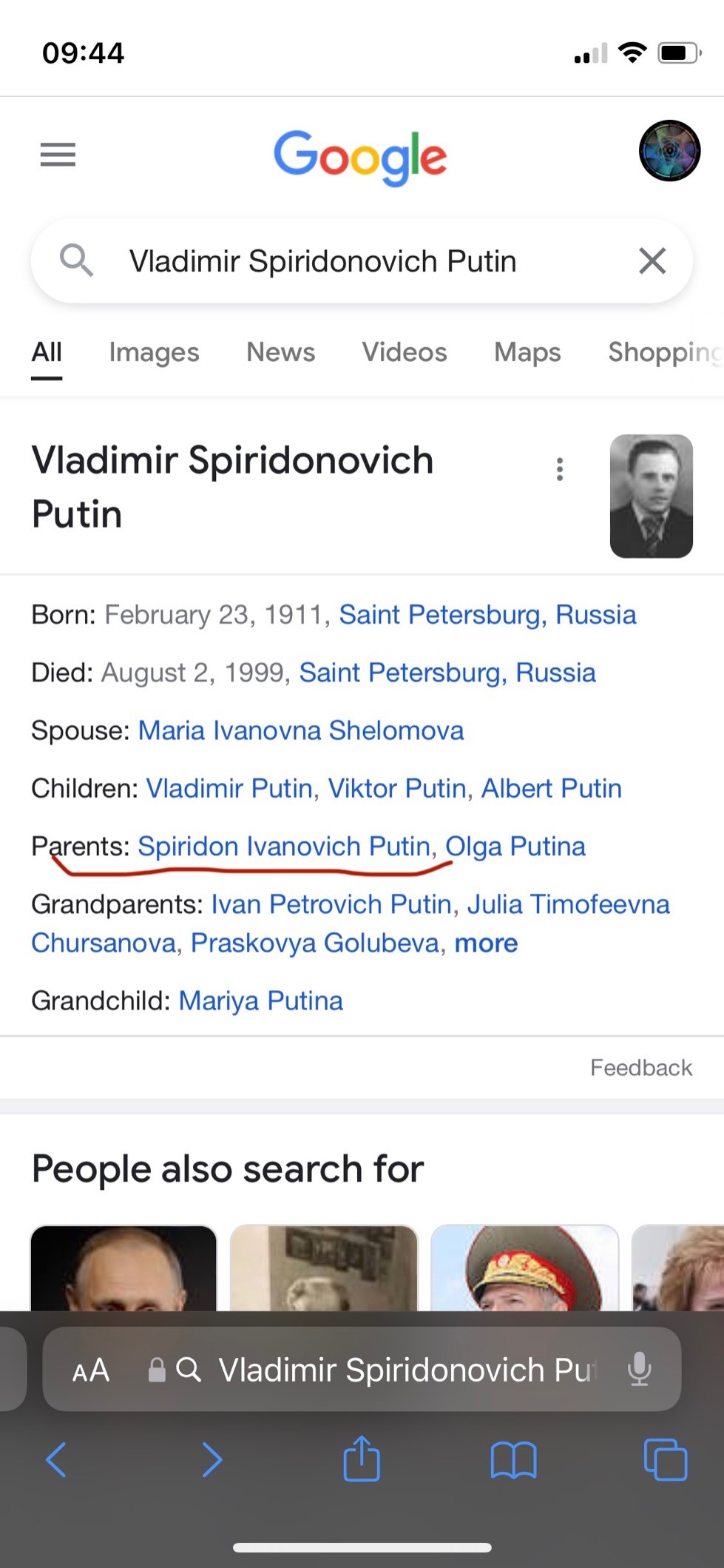Tap the microphone in address bar
724x1568 pixels.
(639, 1370)
